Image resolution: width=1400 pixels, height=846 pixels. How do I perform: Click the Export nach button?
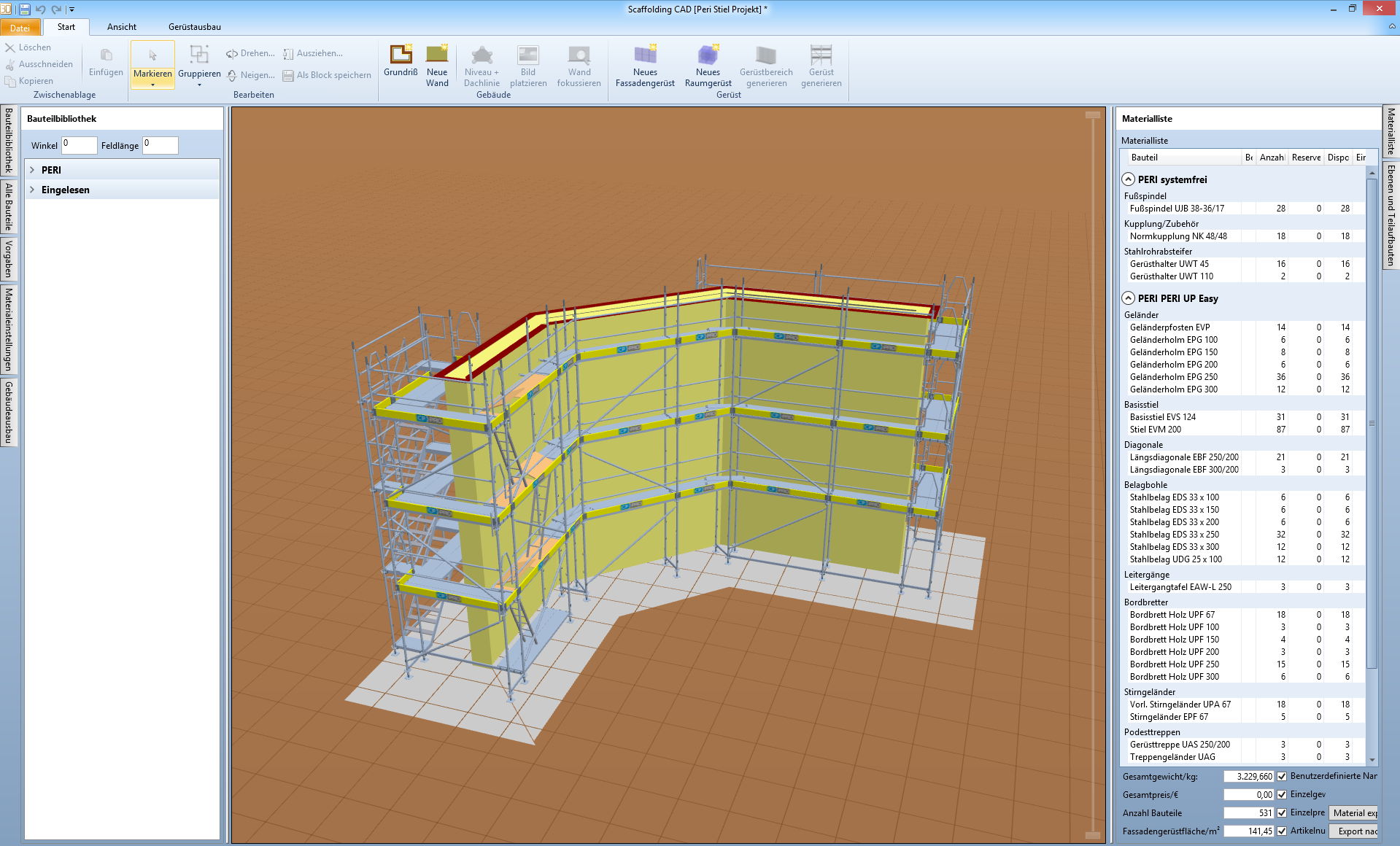pos(1353,831)
